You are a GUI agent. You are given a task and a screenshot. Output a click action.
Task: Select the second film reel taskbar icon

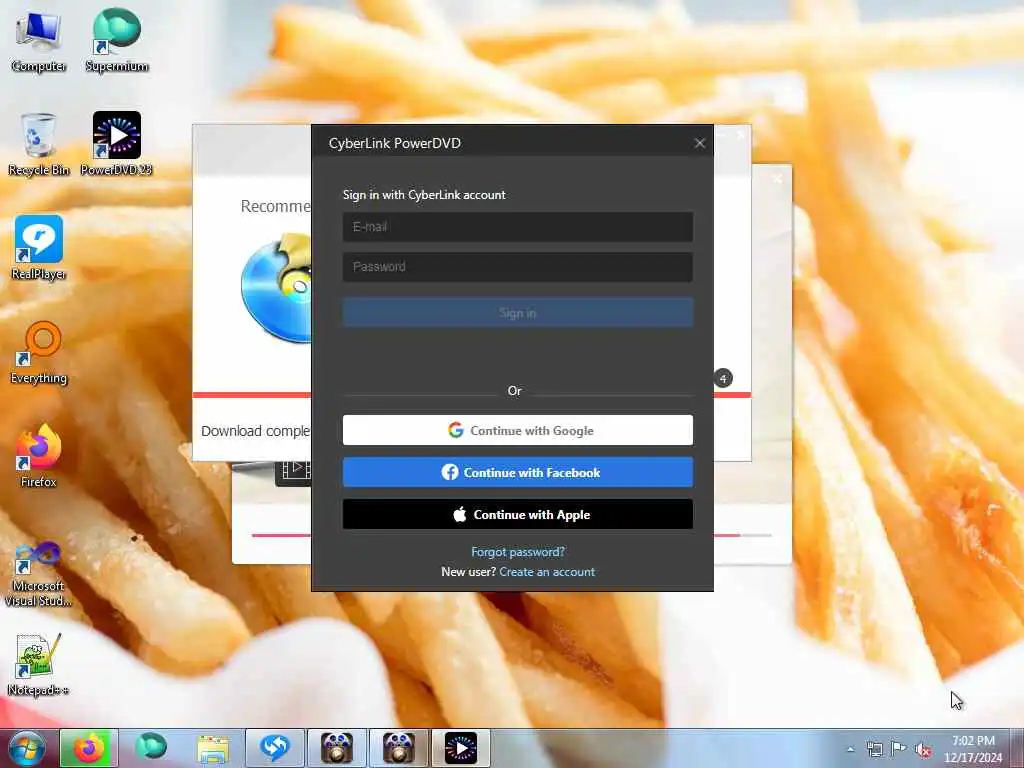398,748
